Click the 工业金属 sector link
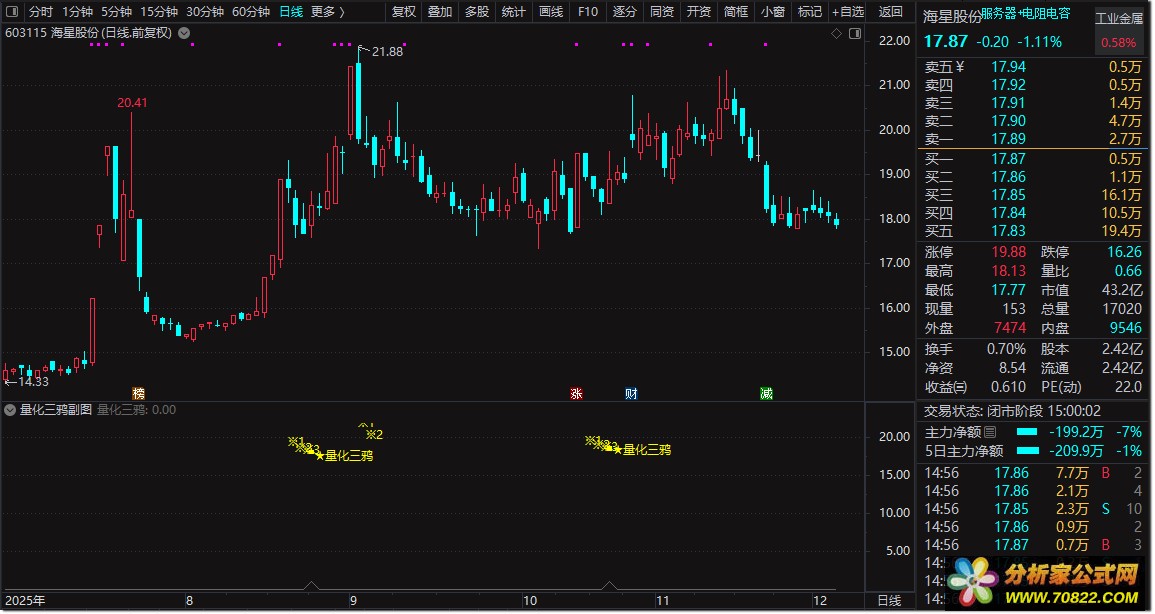 pos(1118,19)
